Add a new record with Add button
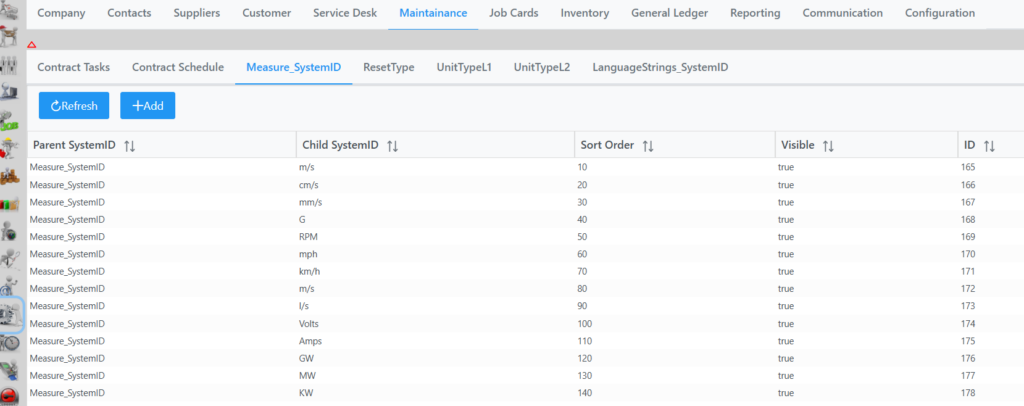The width and height of the screenshot is (1024, 406). pyautogui.click(x=147, y=105)
